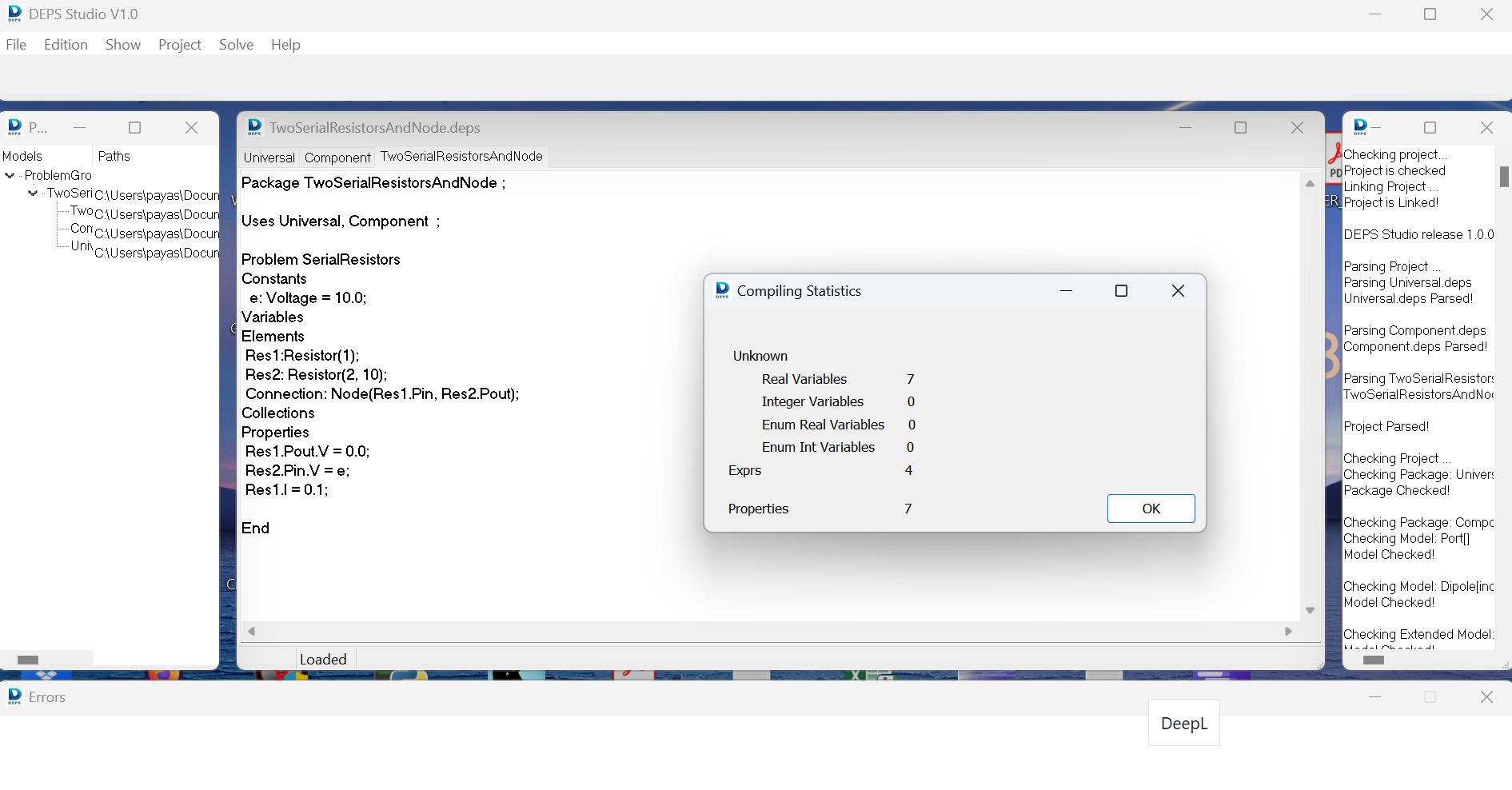Screen dimensions: 1512x790
Task: Maximize the log output panel
Action: [1430, 128]
